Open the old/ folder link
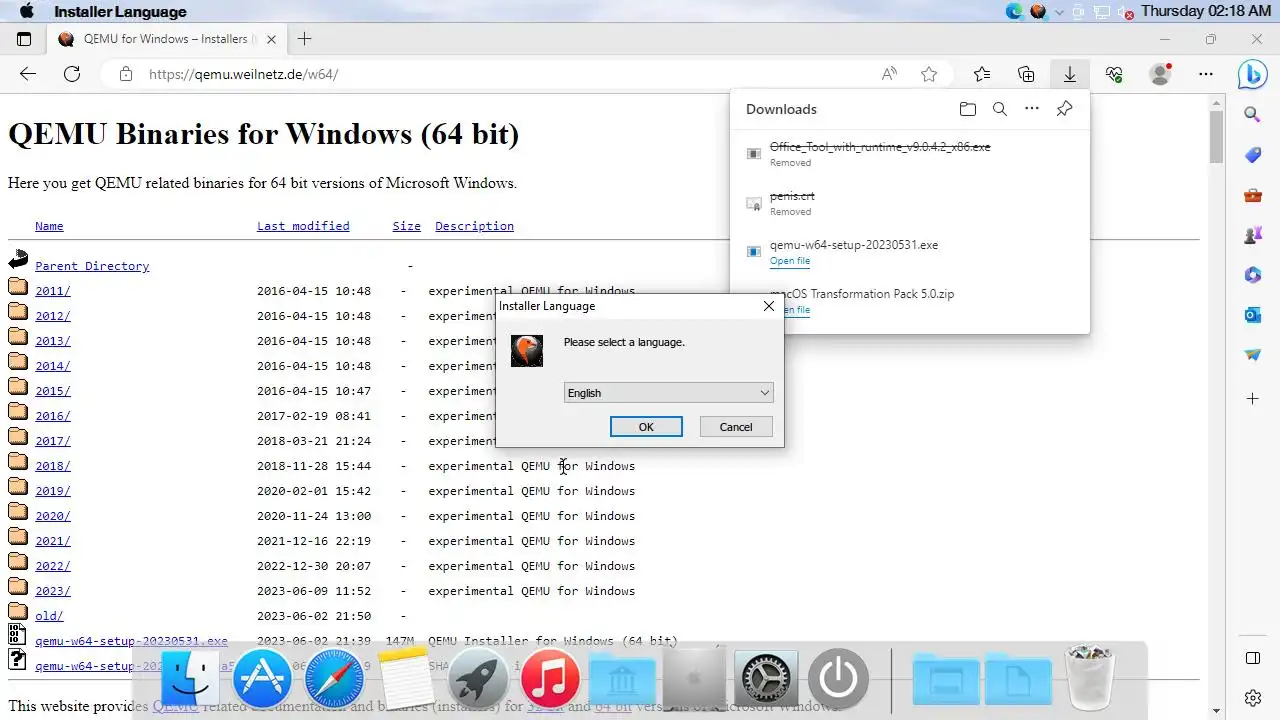 (49, 616)
